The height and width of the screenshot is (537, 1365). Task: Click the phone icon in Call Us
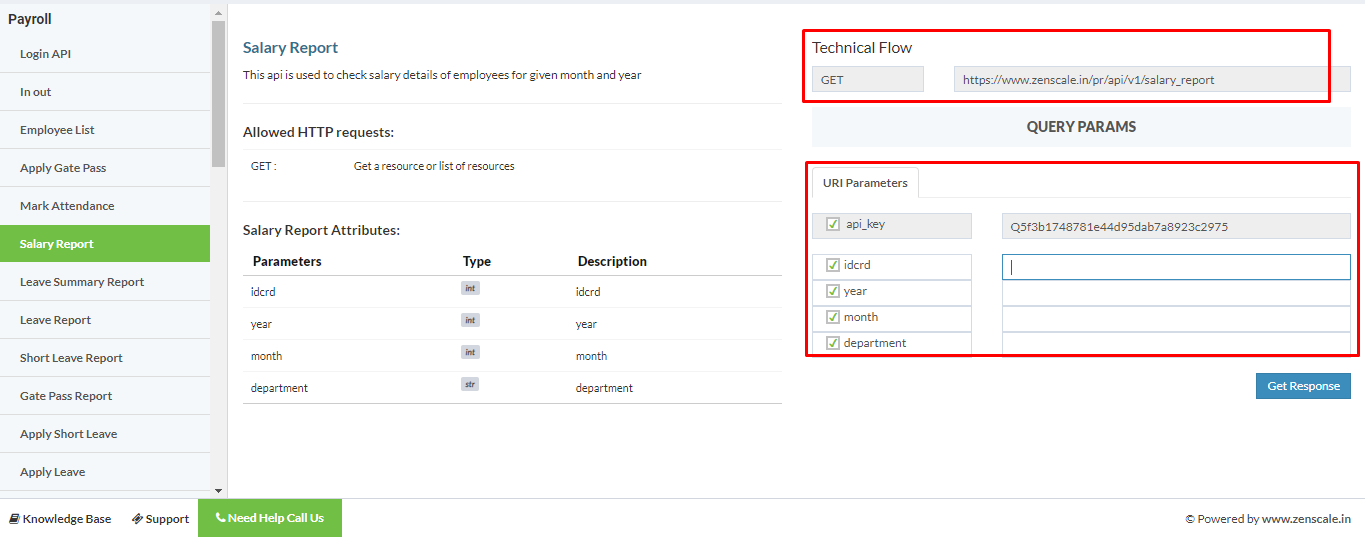click(220, 518)
